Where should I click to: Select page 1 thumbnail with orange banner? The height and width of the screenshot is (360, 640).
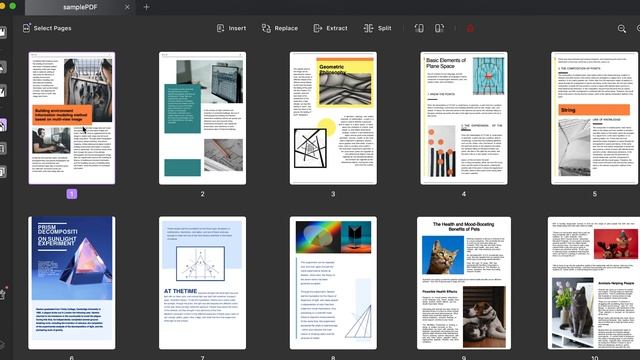point(72,118)
